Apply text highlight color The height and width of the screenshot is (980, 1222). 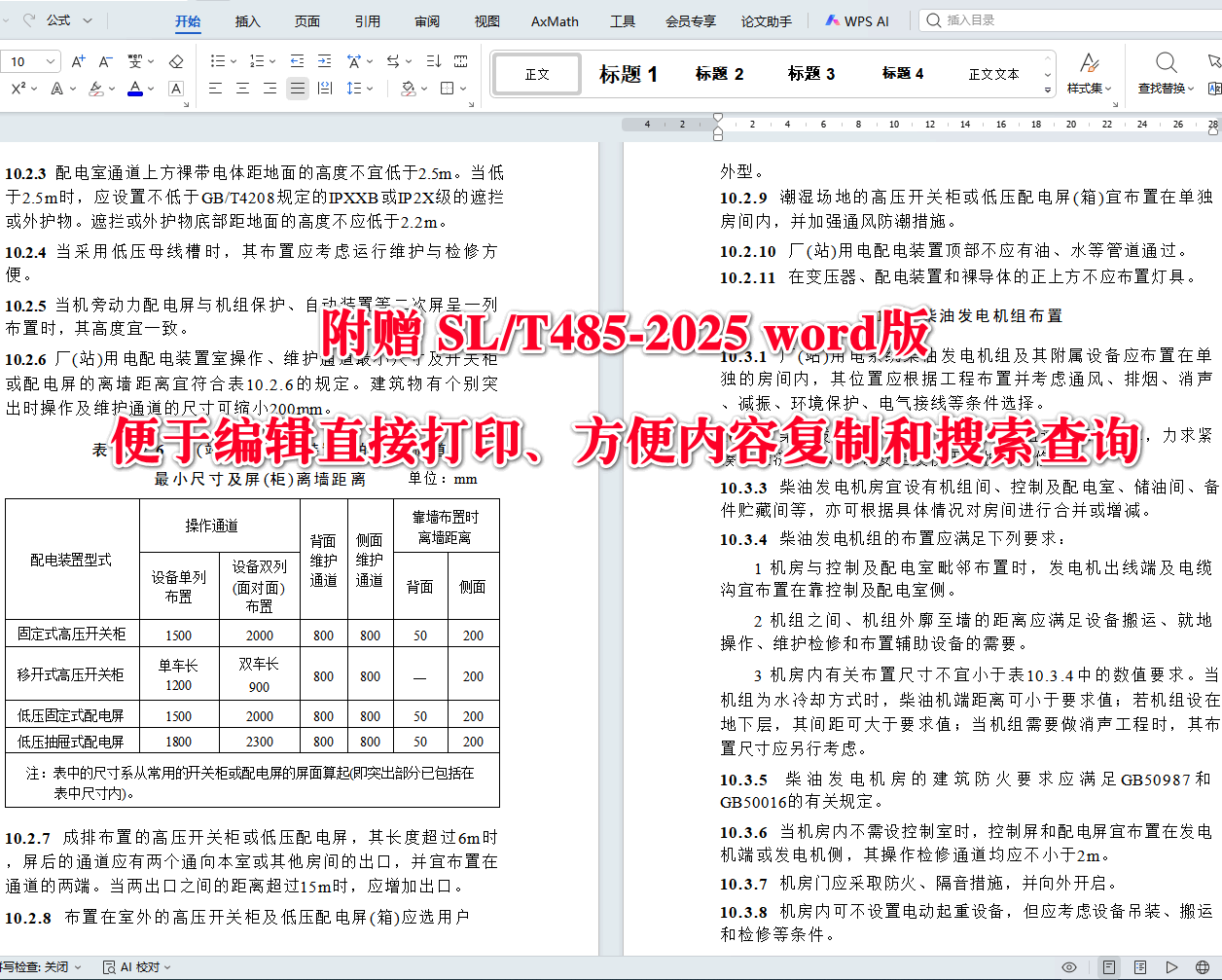point(95,89)
